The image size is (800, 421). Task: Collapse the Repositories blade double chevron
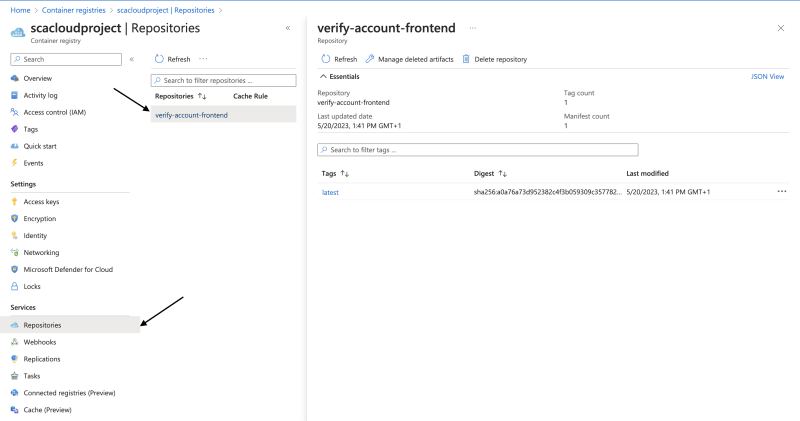[x=288, y=28]
